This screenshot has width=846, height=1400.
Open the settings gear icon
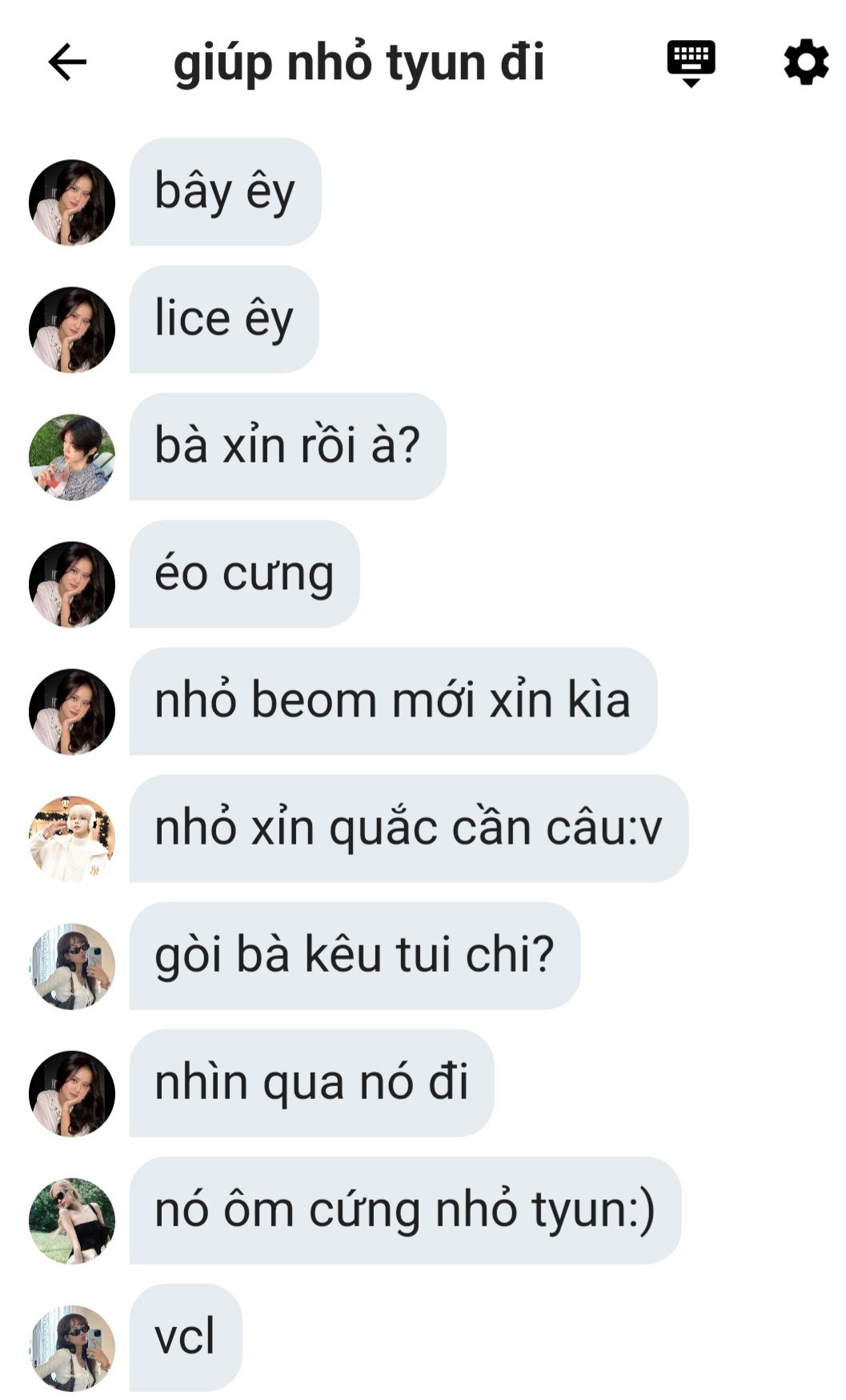[805, 62]
